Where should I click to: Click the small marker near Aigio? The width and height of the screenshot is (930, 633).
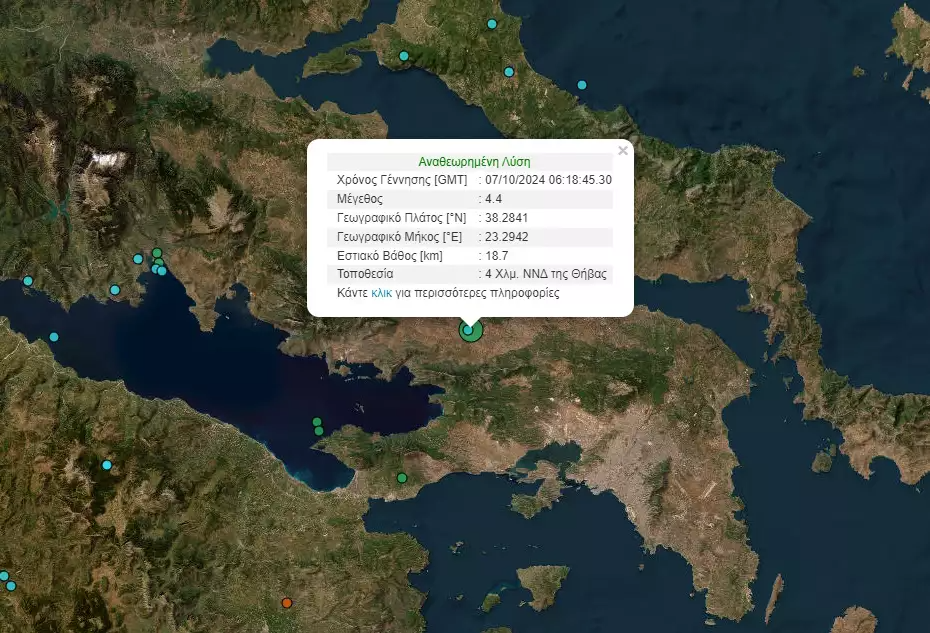pos(105,463)
